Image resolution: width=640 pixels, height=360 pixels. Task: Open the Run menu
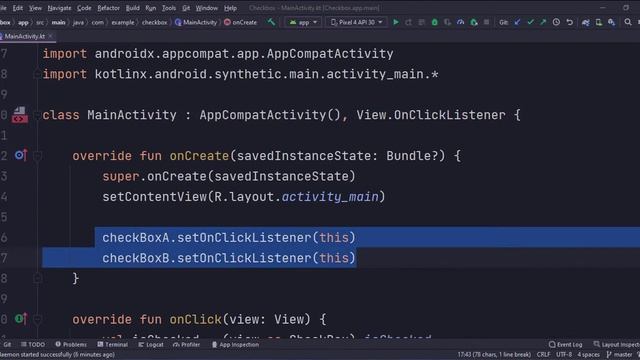151,8
